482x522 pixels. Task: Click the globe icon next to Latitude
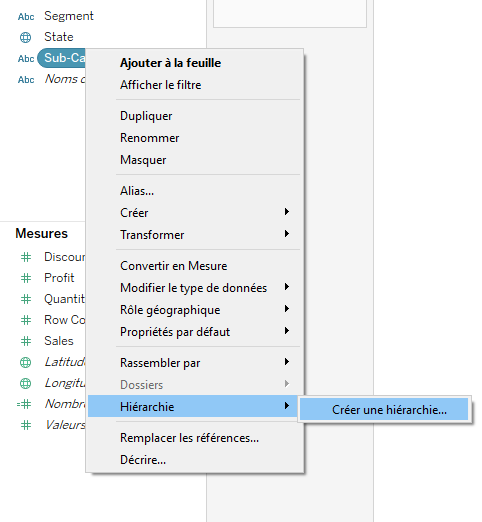(26, 362)
